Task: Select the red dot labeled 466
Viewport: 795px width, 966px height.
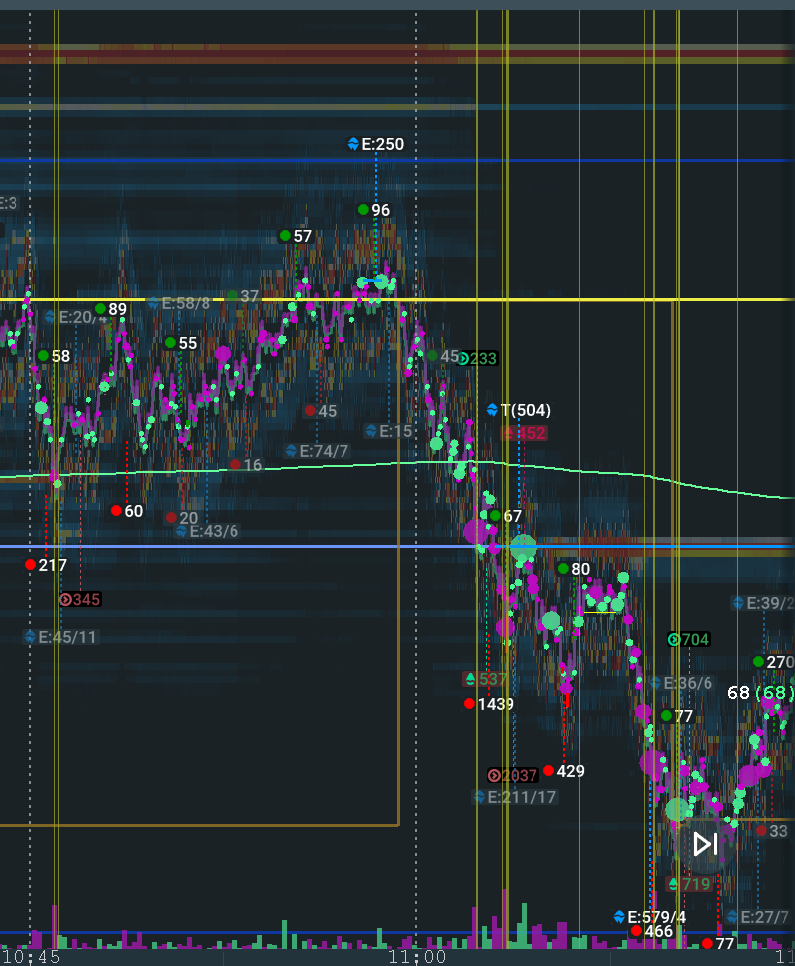Action: (x=636, y=931)
